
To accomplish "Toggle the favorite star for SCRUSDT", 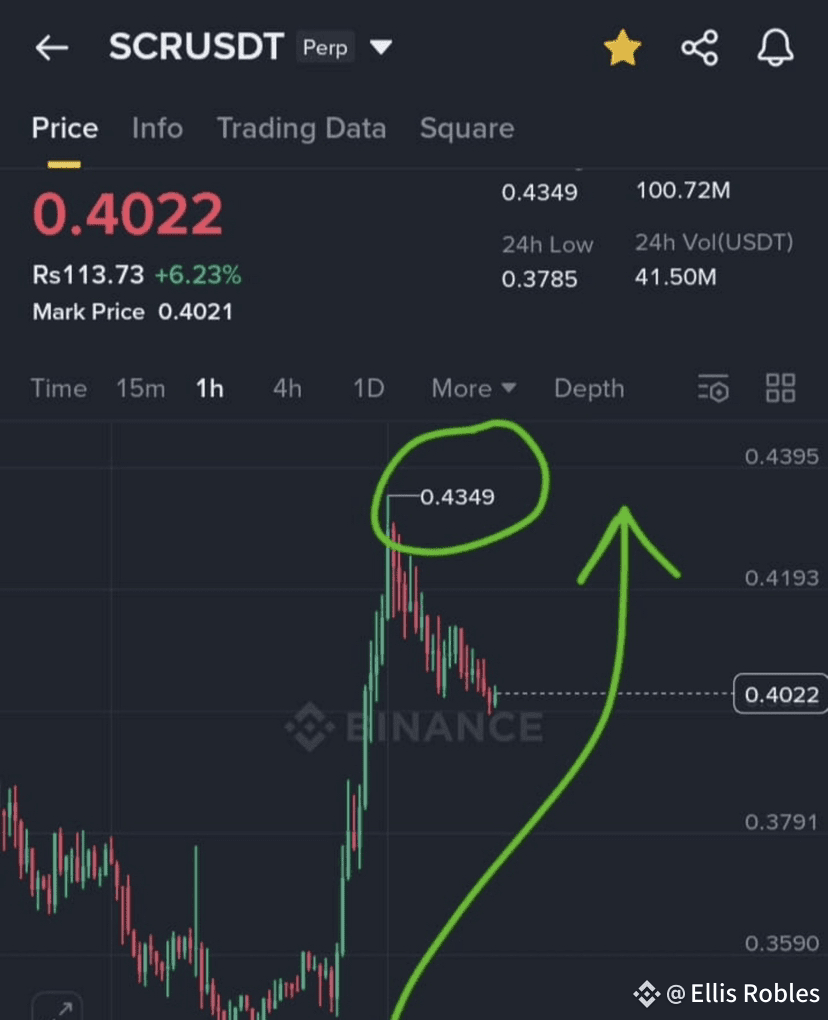I will coord(622,47).
